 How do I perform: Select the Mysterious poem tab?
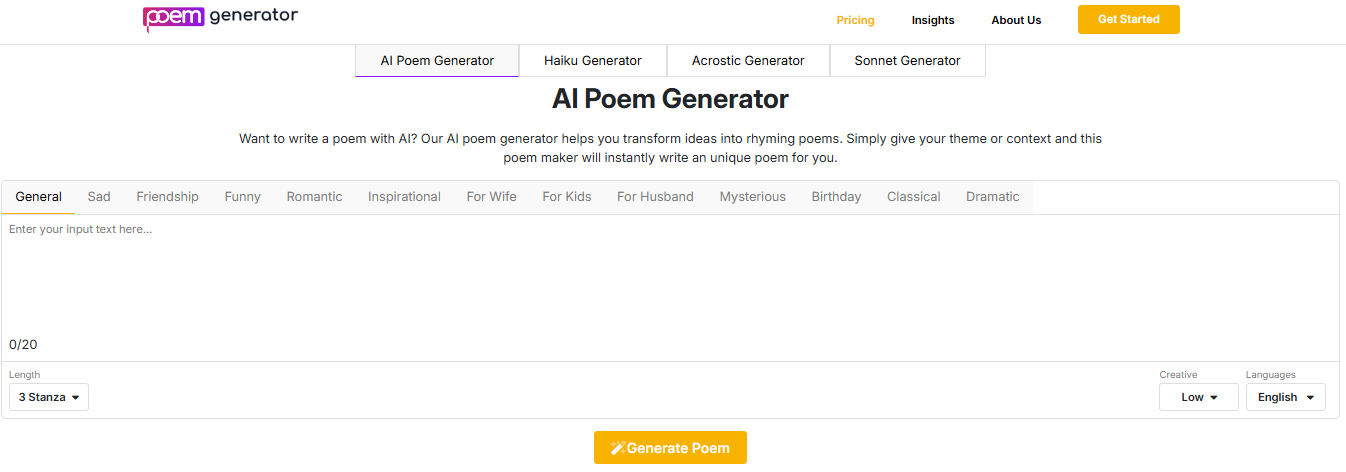(753, 197)
